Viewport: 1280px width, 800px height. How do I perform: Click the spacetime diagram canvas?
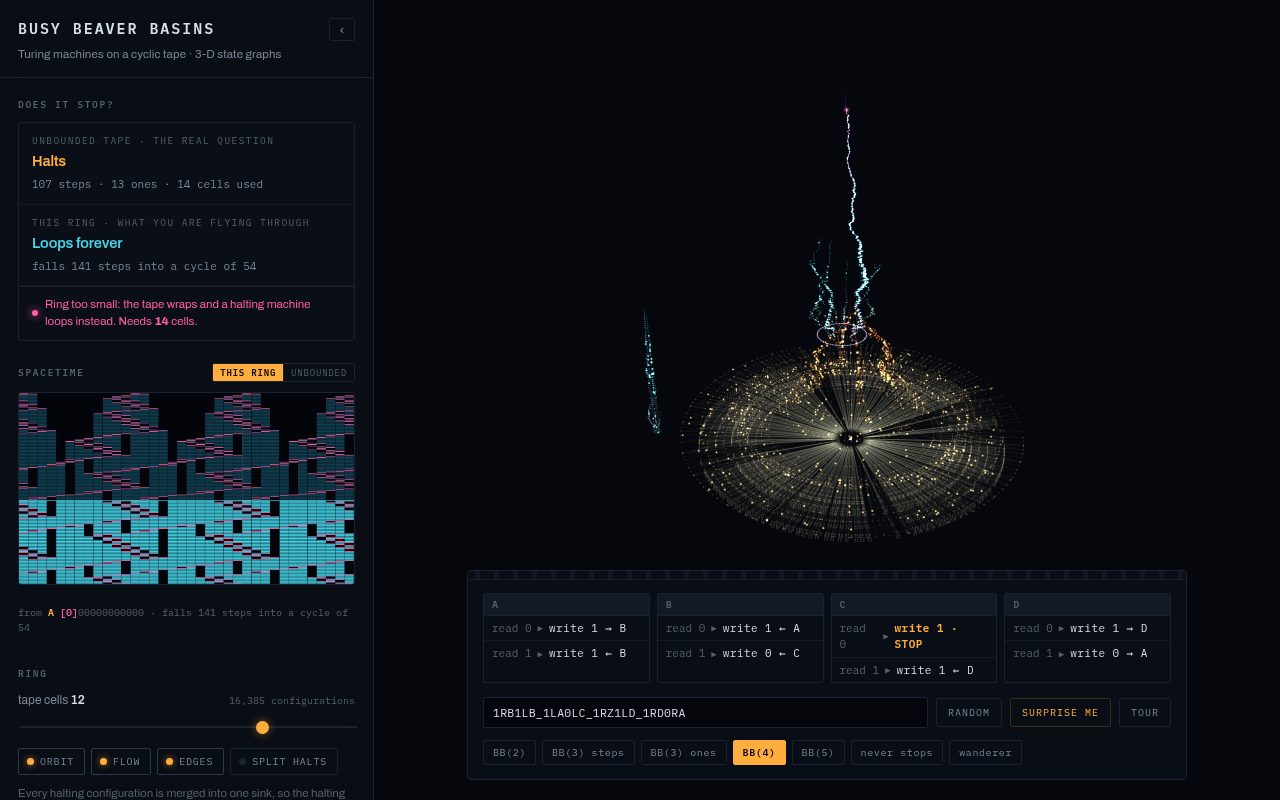click(x=186, y=488)
